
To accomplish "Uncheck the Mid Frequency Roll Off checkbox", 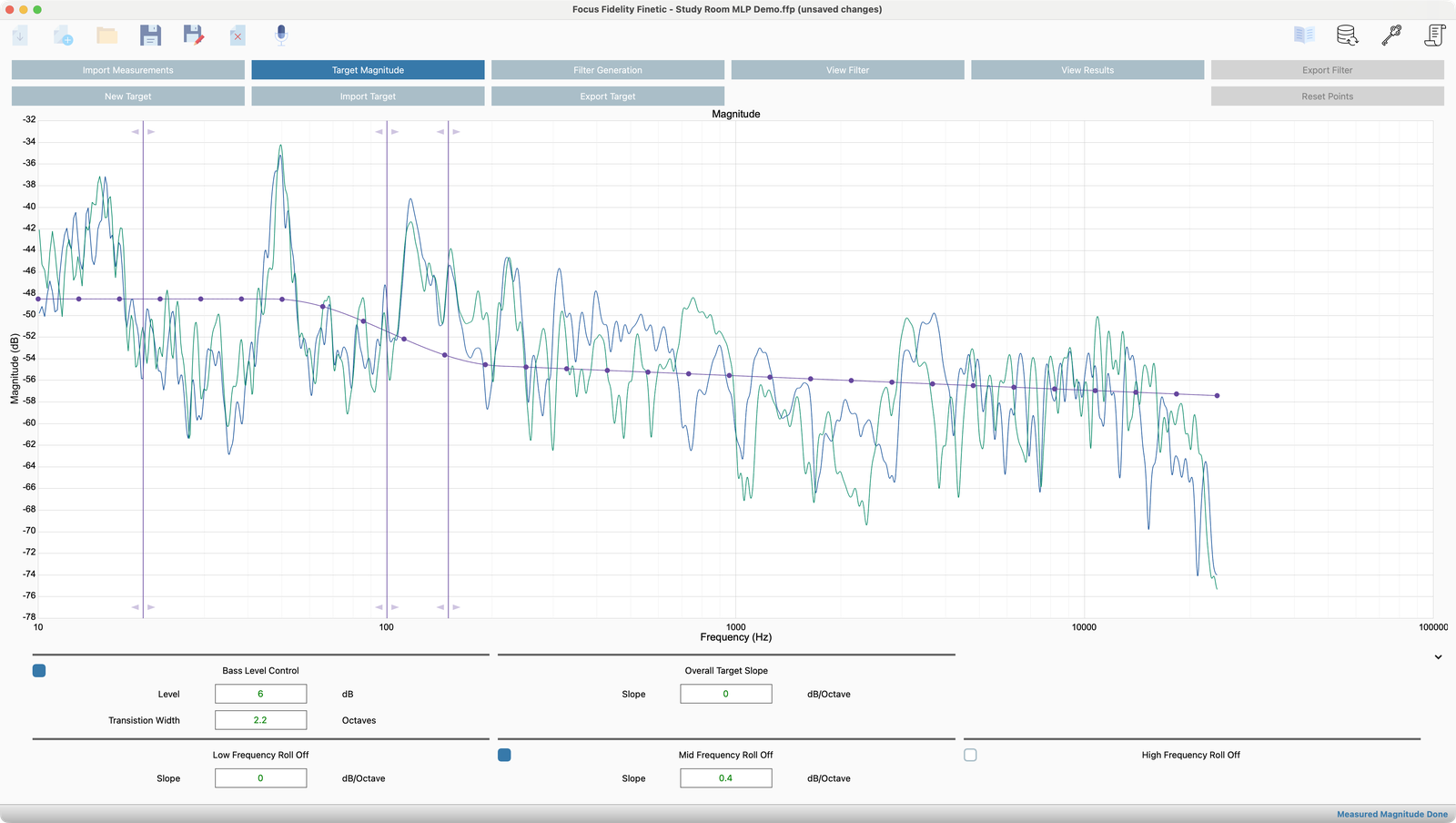I will click(504, 755).
